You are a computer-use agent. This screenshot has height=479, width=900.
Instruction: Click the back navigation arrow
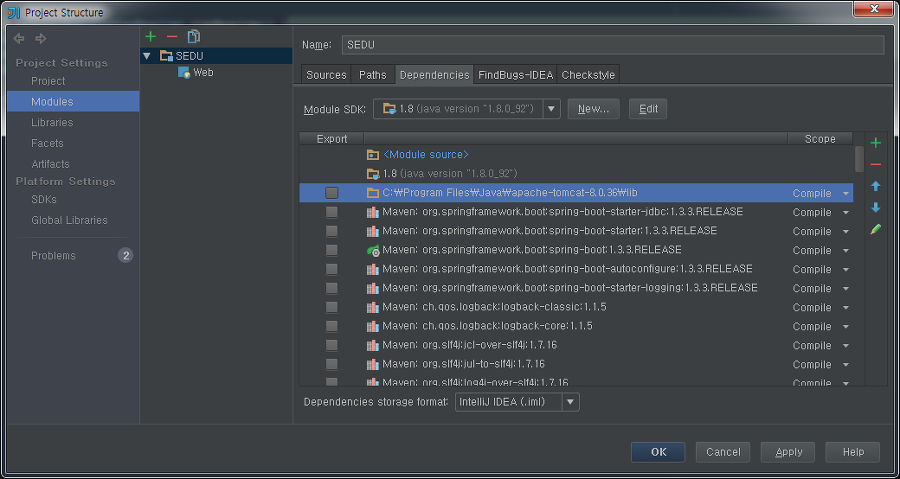[19, 38]
